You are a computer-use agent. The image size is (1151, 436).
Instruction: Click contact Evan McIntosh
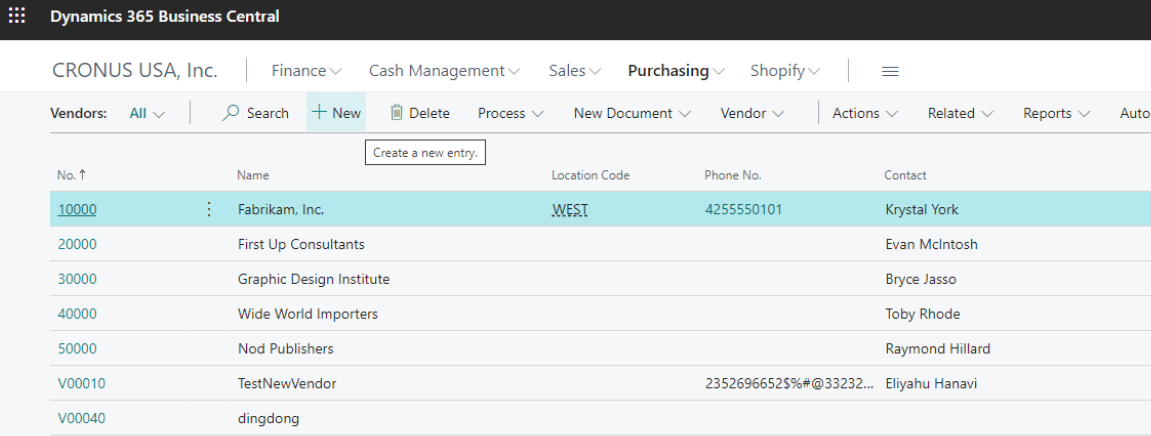pos(932,244)
